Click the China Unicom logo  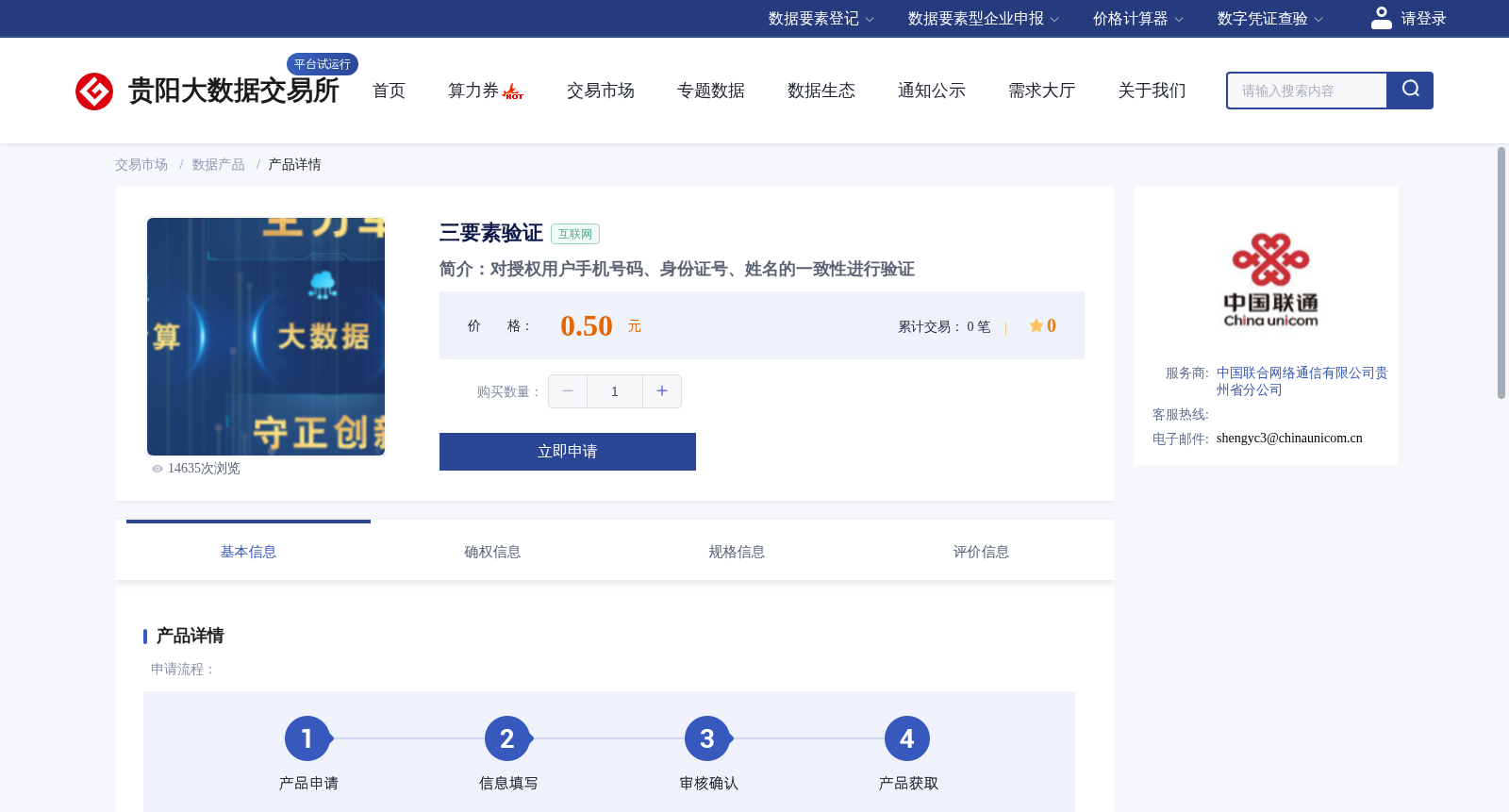[1270, 280]
